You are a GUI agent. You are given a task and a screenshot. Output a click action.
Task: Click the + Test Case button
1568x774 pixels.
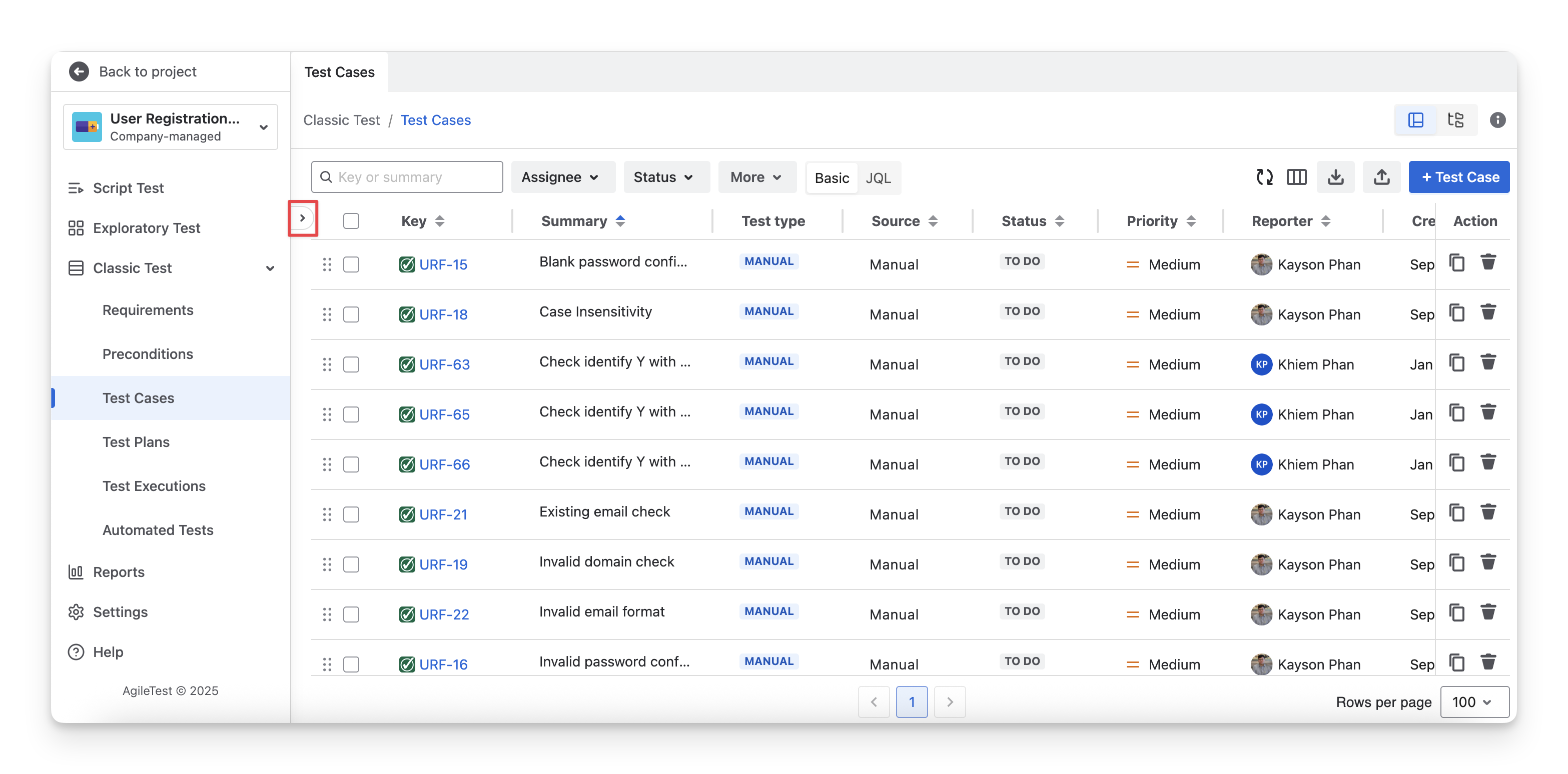click(x=1458, y=177)
